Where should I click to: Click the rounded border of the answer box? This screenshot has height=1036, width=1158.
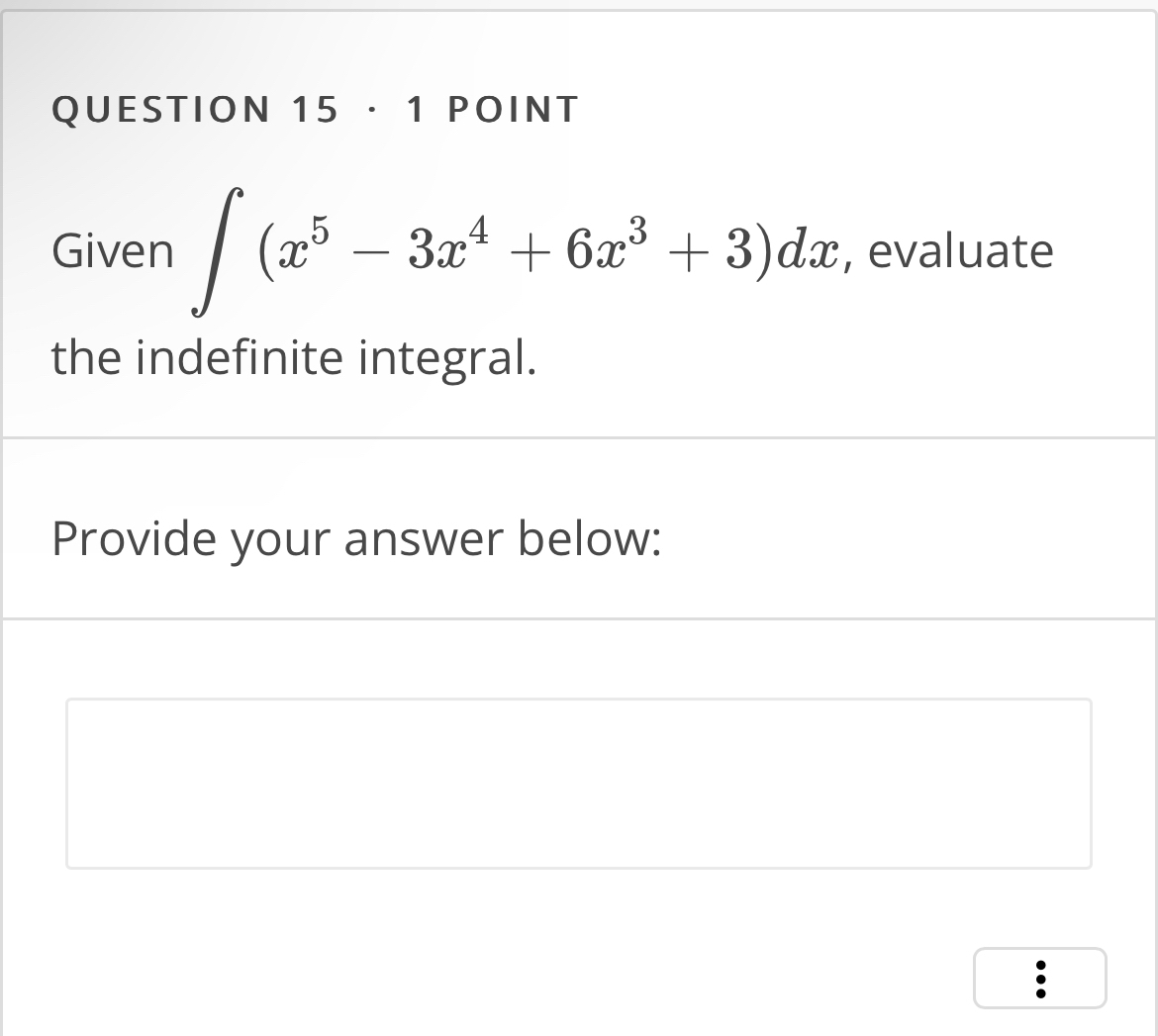point(578,701)
